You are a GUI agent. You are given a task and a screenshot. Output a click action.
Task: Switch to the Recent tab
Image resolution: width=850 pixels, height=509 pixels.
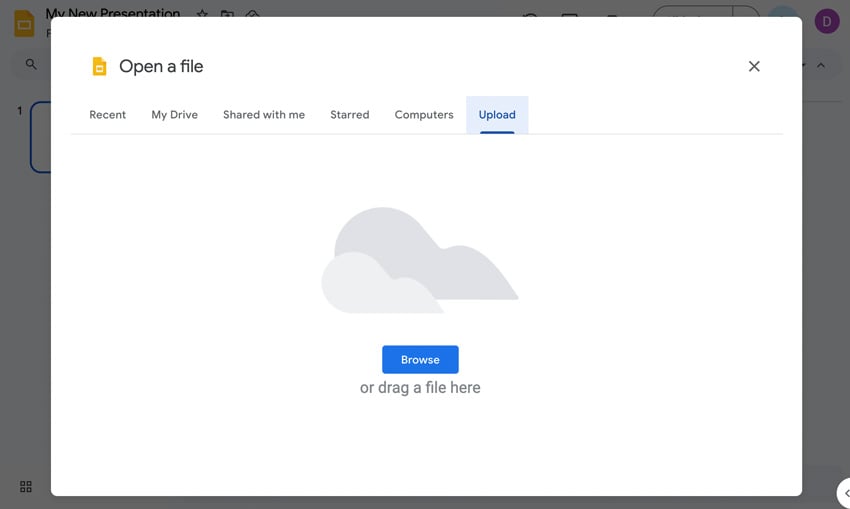click(107, 115)
